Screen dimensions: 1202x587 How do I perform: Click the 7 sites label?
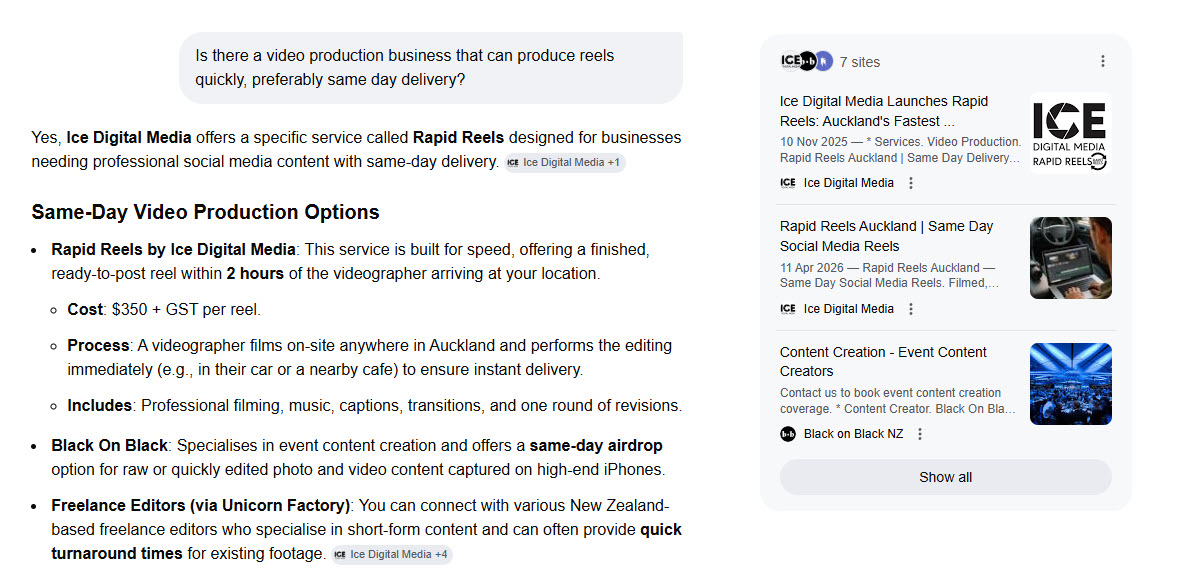pyautogui.click(x=859, y=61)
